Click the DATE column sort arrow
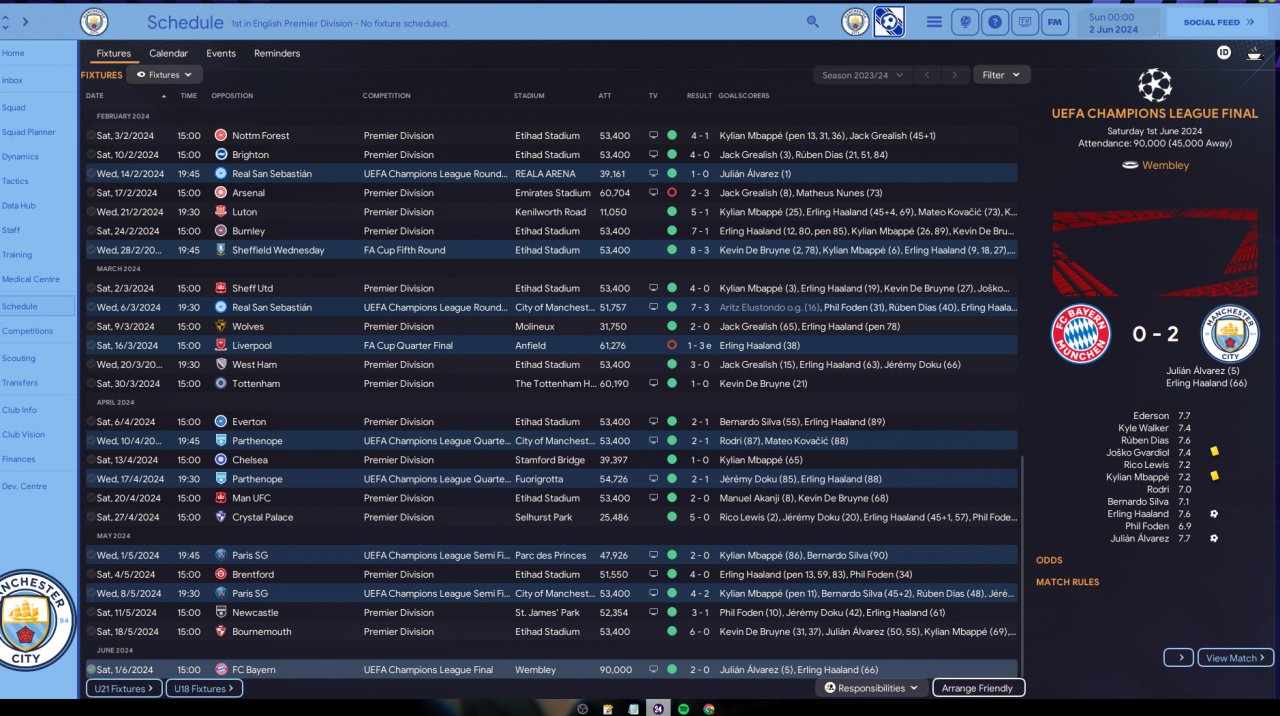Image resolution: width=1280 pixels, height=716 pixels. tap(163, 96)
